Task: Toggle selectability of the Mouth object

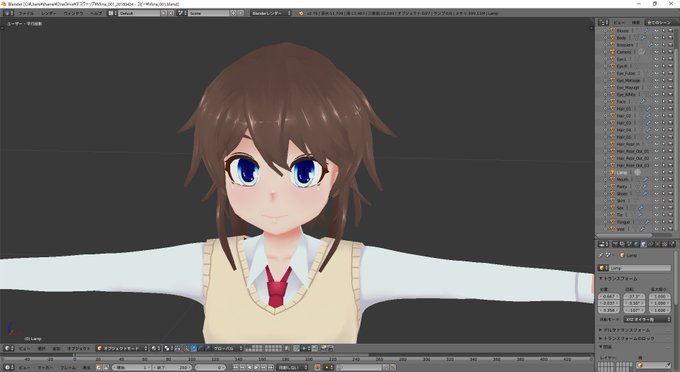Action: point(664,179)
